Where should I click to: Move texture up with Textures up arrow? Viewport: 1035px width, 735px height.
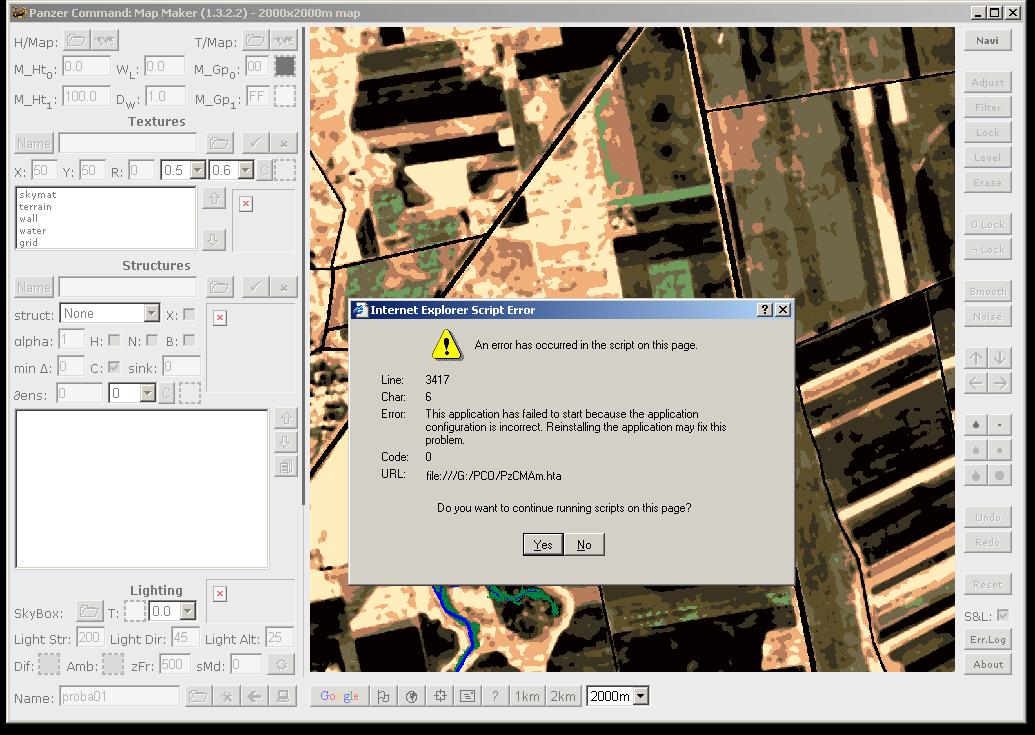click(x=214, y=198)
